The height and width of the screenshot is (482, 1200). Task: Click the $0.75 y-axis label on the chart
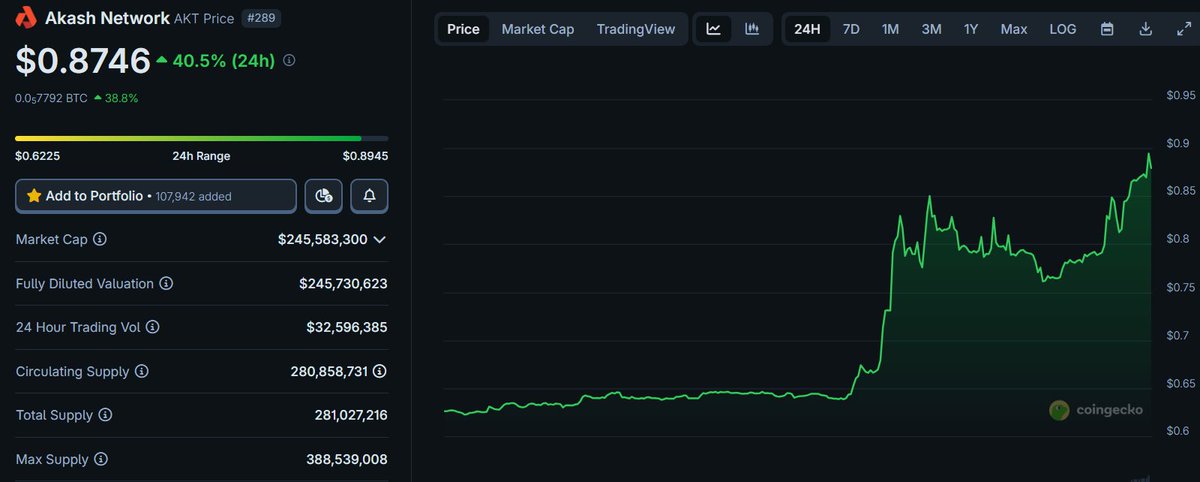(1180, 287)
